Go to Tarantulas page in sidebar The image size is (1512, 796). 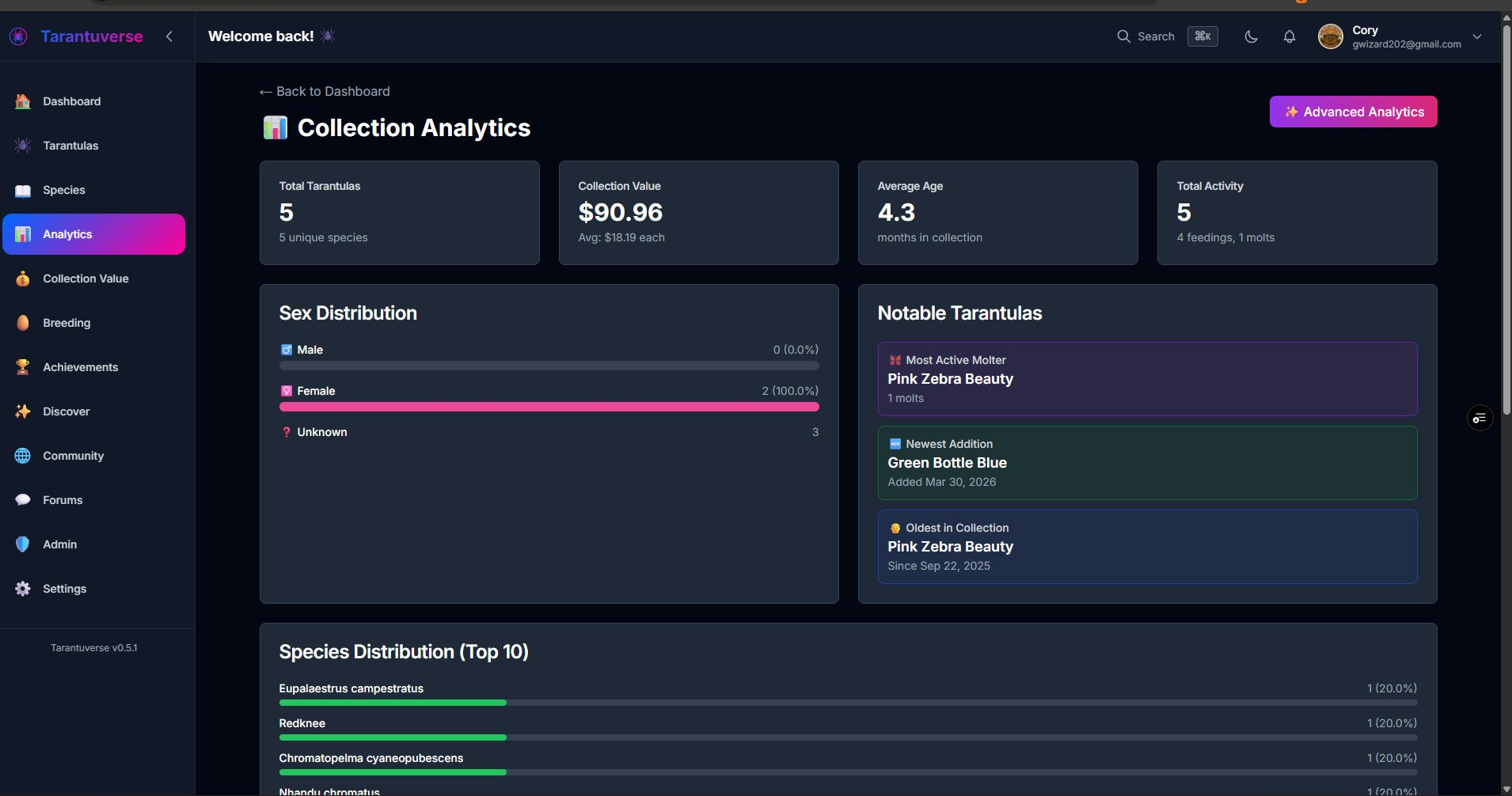(93, 146)
